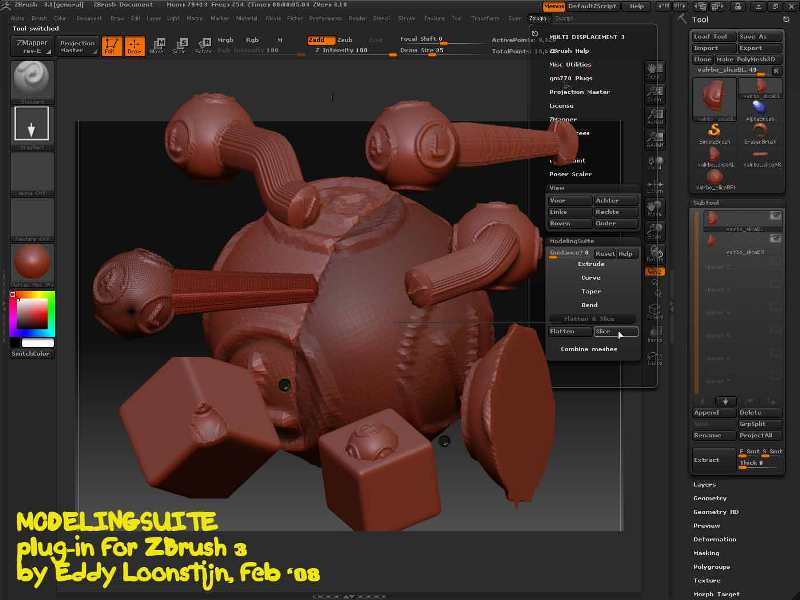
Task: Expand the MULTI DISPLACEMENT 3 section
Action: pyautogui.click(x=587, y=37)
